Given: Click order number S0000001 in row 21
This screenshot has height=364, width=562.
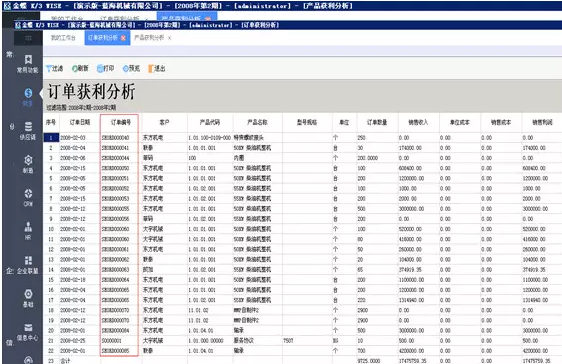Looking at the screenshot, I should click(112, 341).
